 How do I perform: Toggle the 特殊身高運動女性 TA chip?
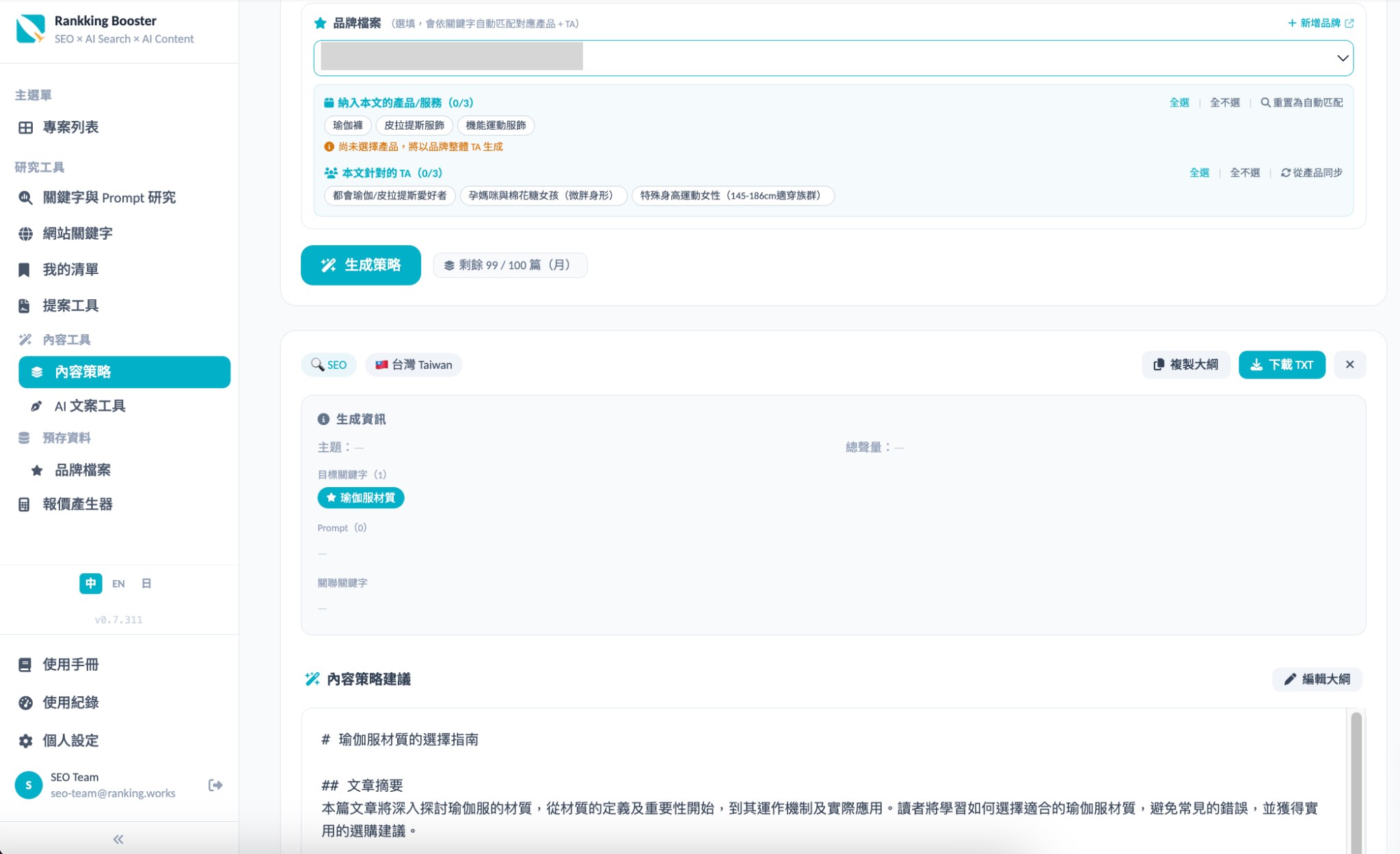point(733,195)
